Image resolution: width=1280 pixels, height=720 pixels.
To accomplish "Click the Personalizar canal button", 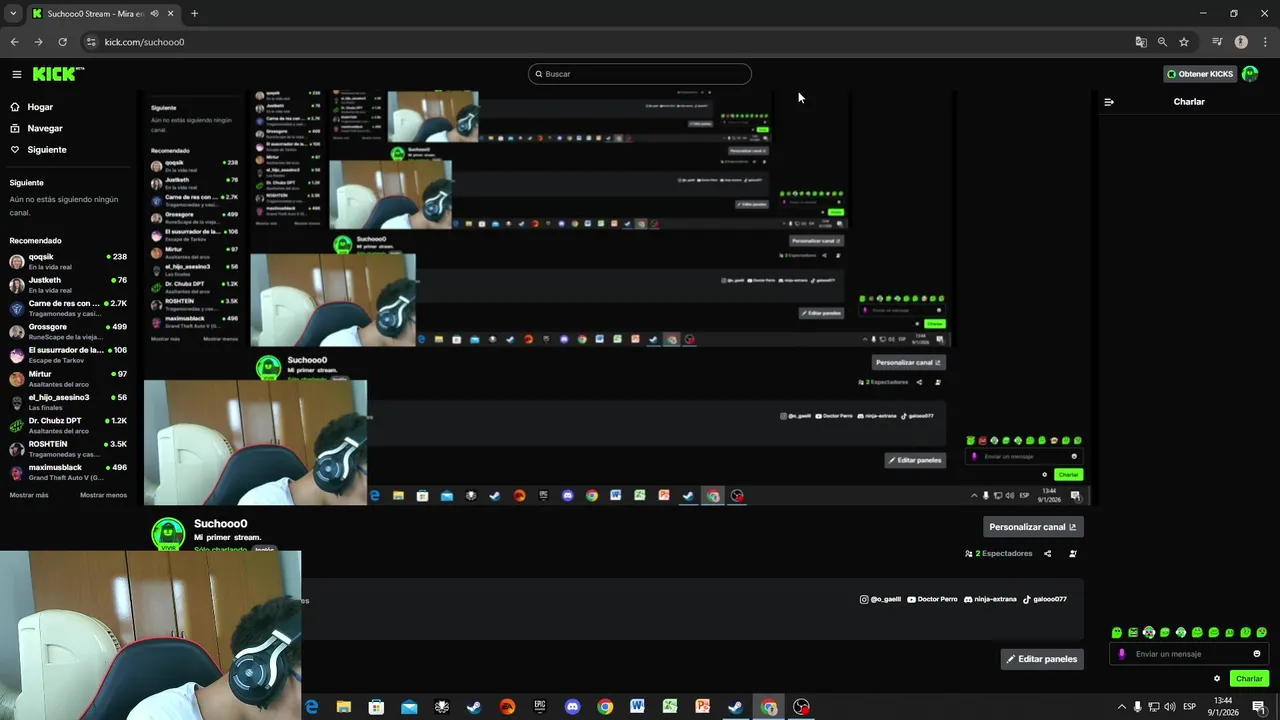I will click(1033, 527).
